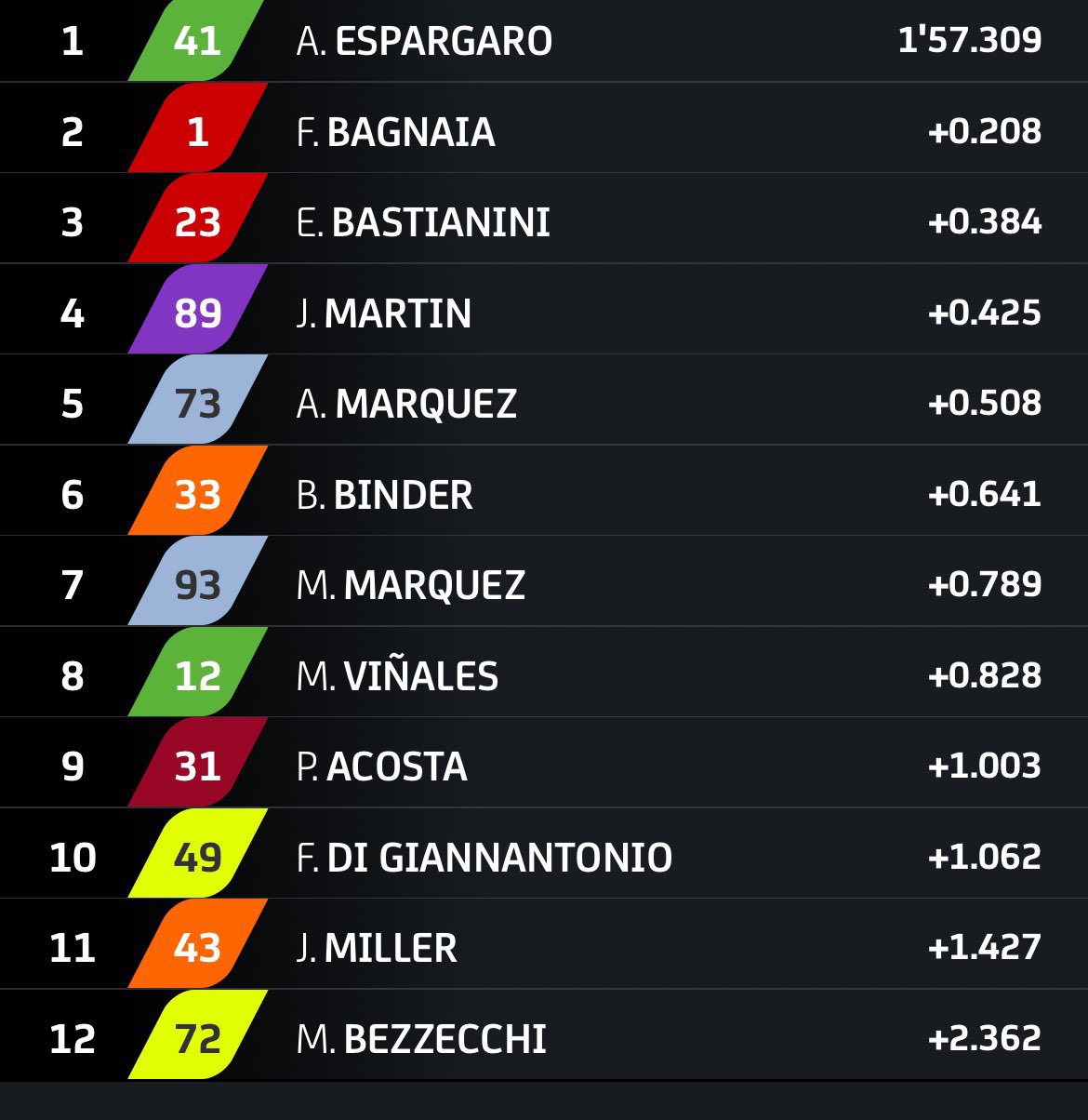Click the yellow number 49 badge
The height and width of the screenshot is (1120, 1088).
click(x=197, y=857)
